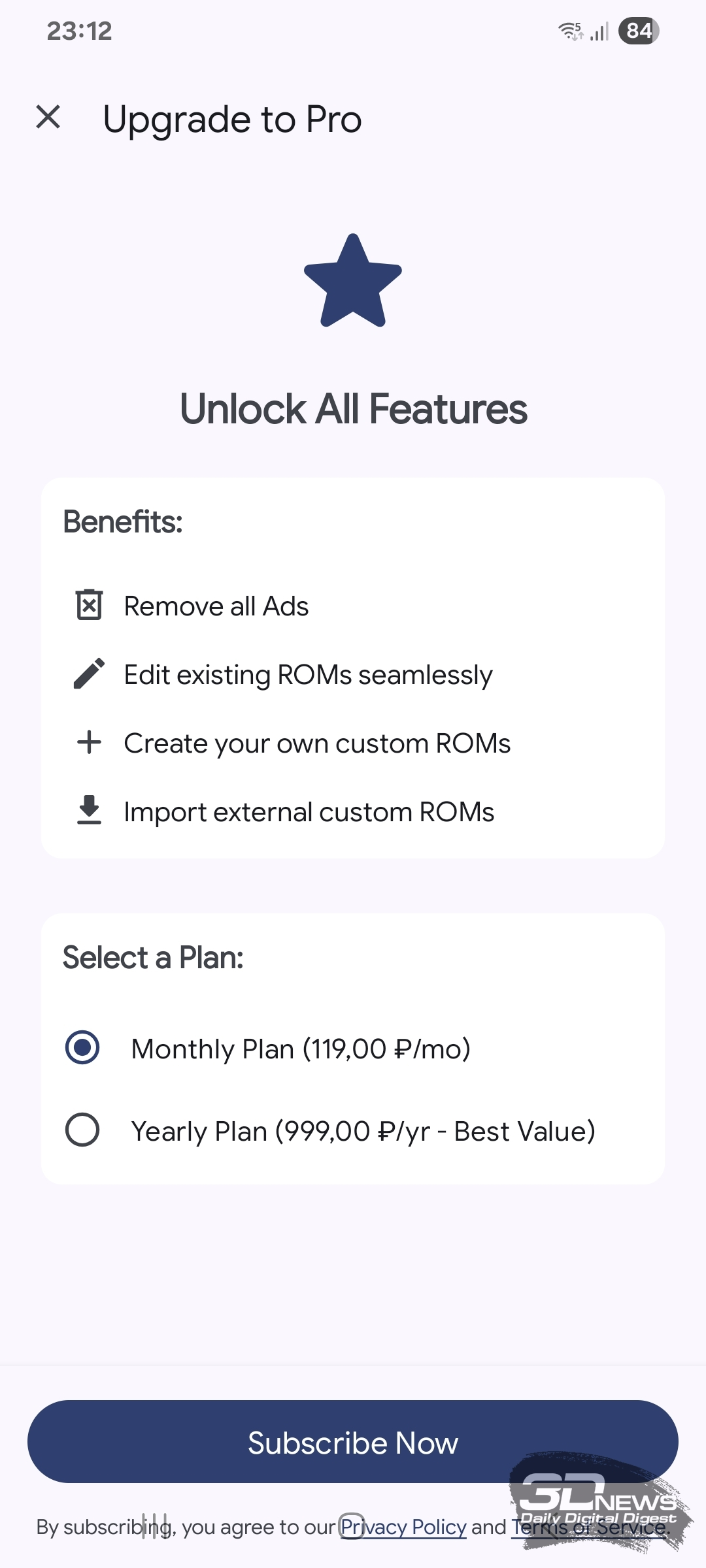
Task: Close the Upgrade to Pro screen
Action: [x=48, y=118]
